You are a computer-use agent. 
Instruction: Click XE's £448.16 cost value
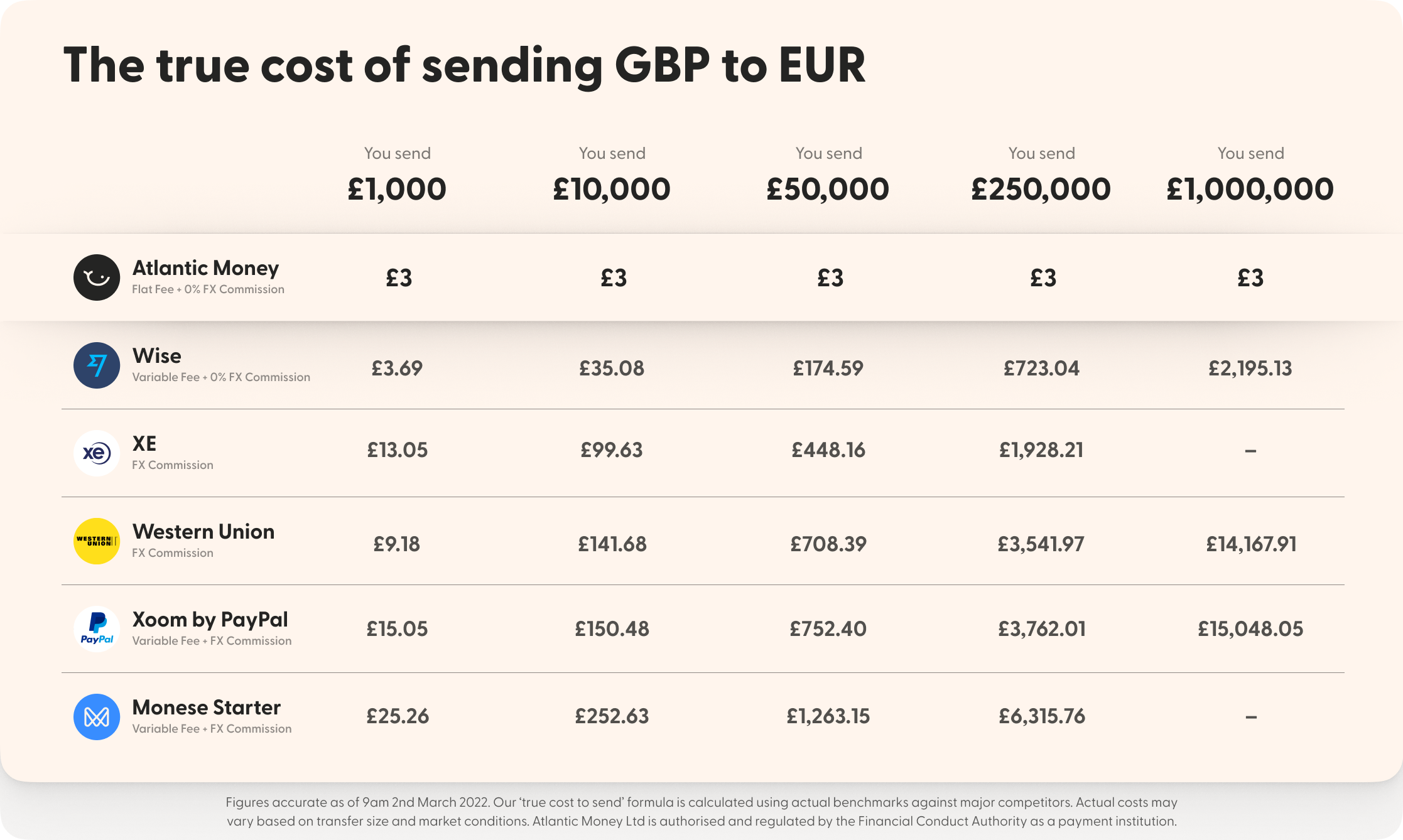pyautogui.click(x=828, y=450)
